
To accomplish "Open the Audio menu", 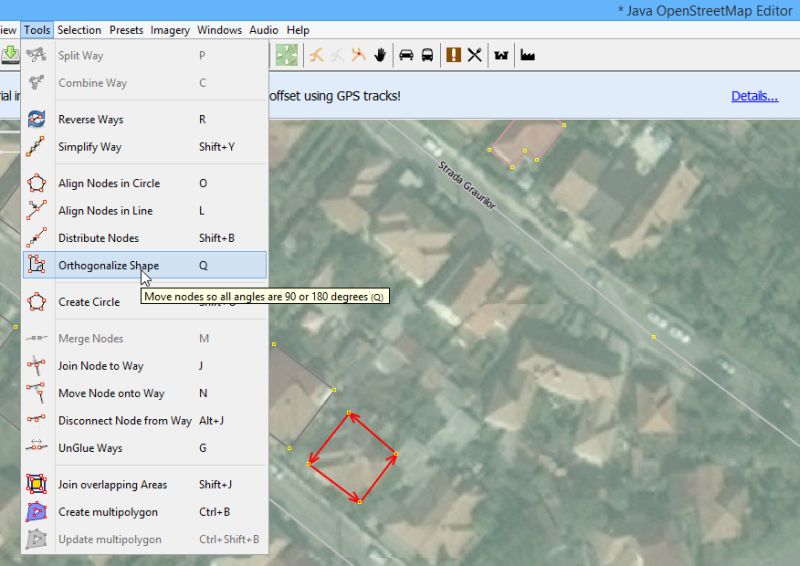I will [263, 30].
